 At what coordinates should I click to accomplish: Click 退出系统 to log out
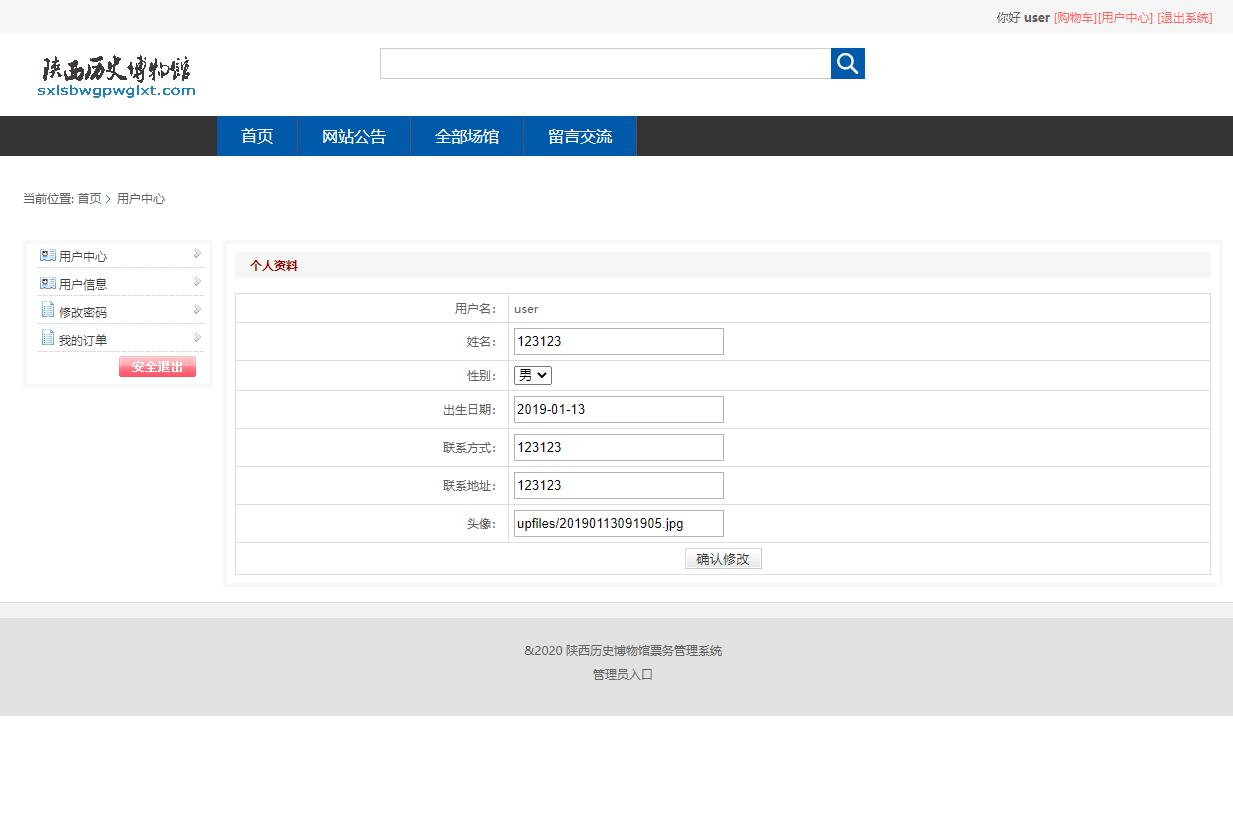1187,17
